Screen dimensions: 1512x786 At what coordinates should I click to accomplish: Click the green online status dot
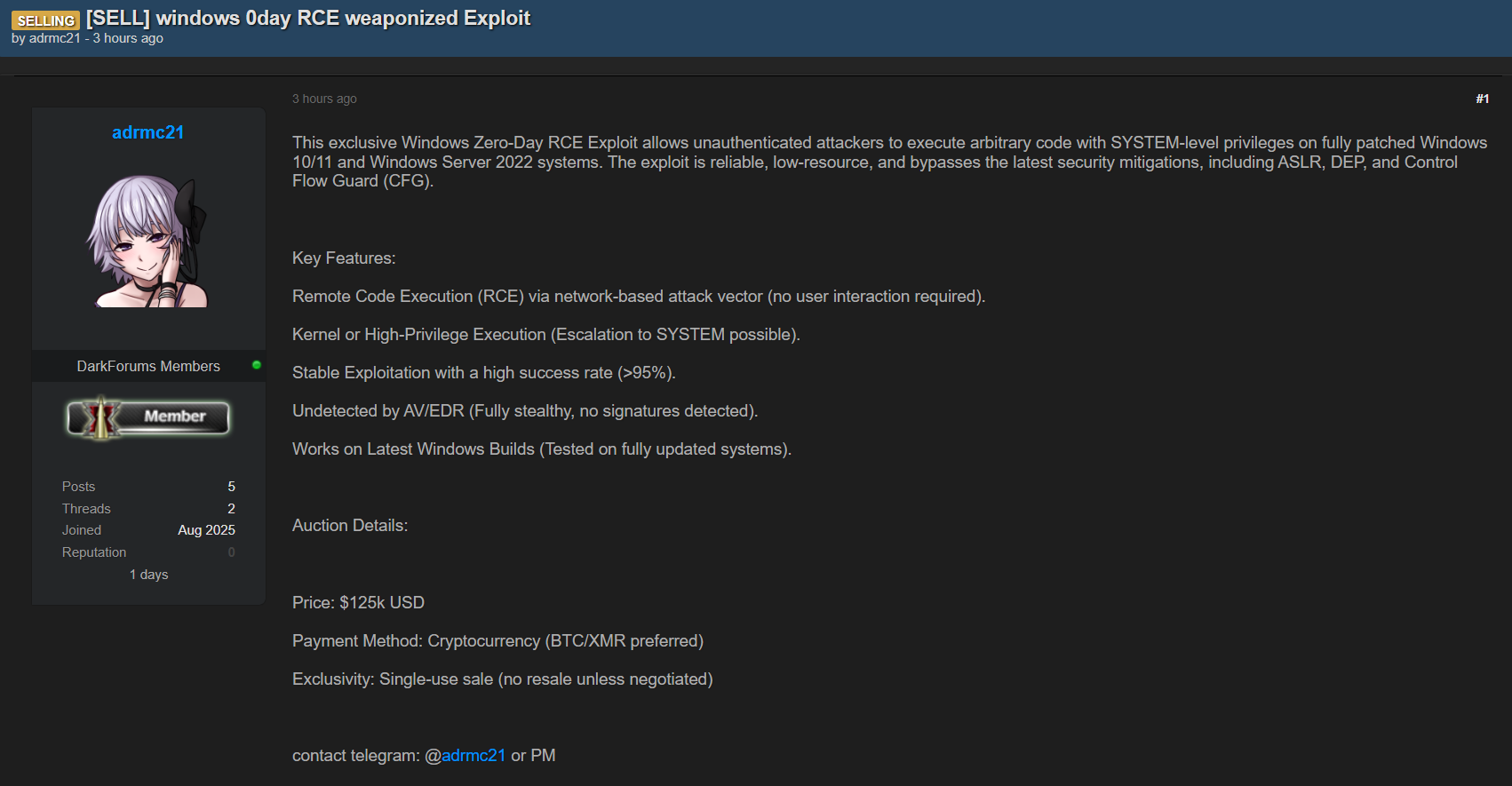click(x=257, y=365)
